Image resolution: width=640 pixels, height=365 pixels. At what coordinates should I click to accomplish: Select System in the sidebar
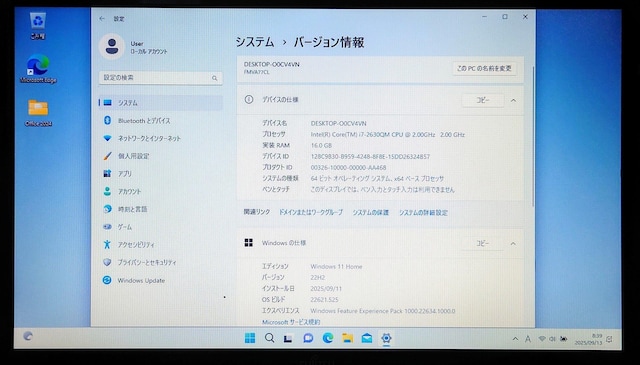tap(160, 103)
